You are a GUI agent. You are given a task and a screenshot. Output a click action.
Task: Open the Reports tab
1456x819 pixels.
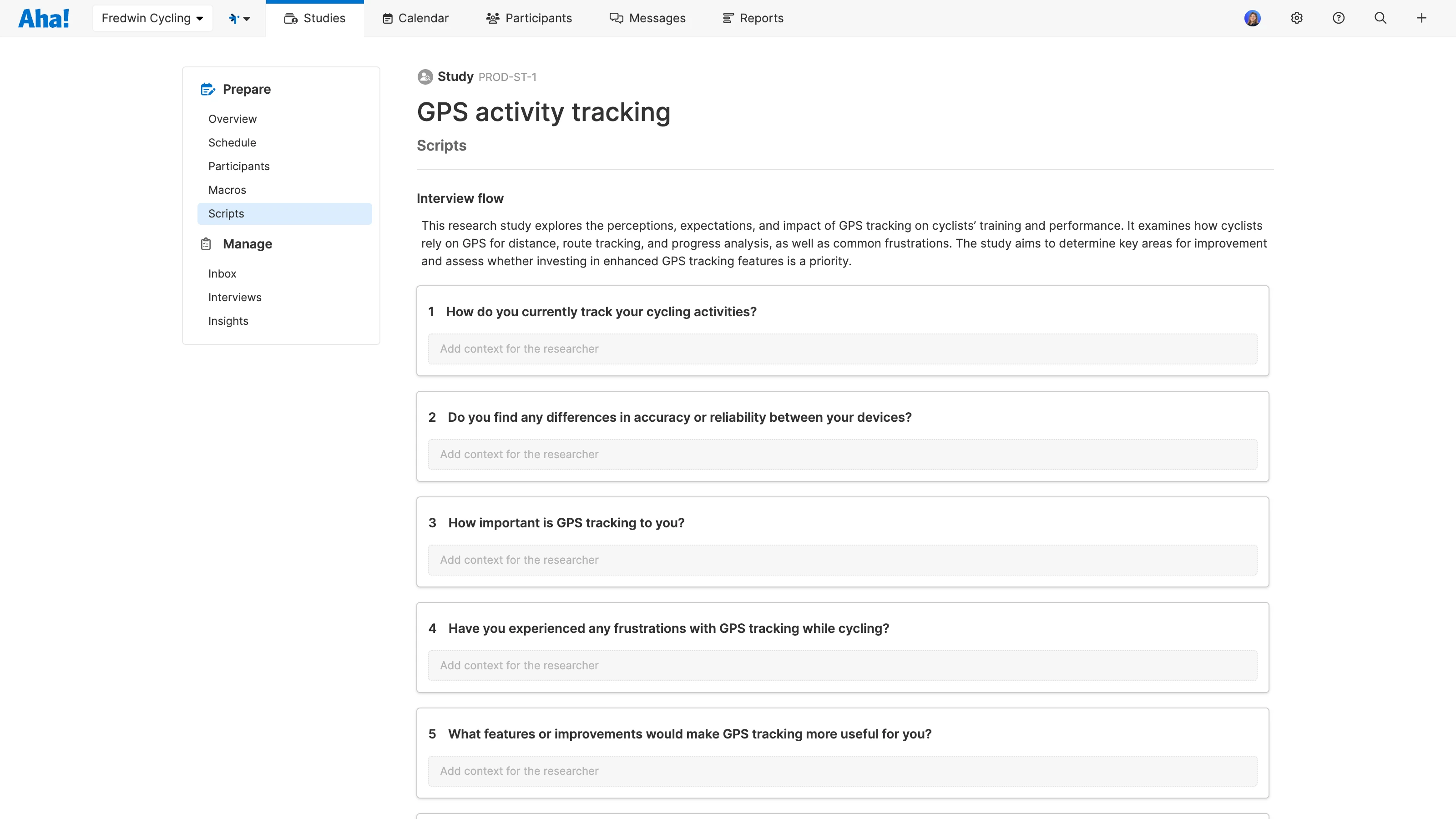pos(753,18)
